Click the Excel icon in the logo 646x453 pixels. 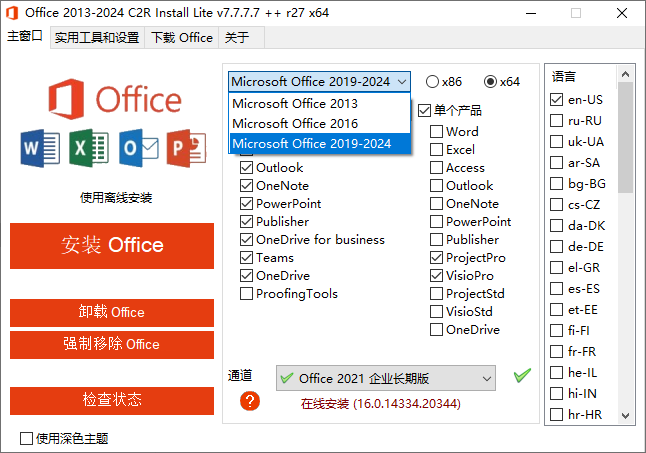click(x=89, y=149)
